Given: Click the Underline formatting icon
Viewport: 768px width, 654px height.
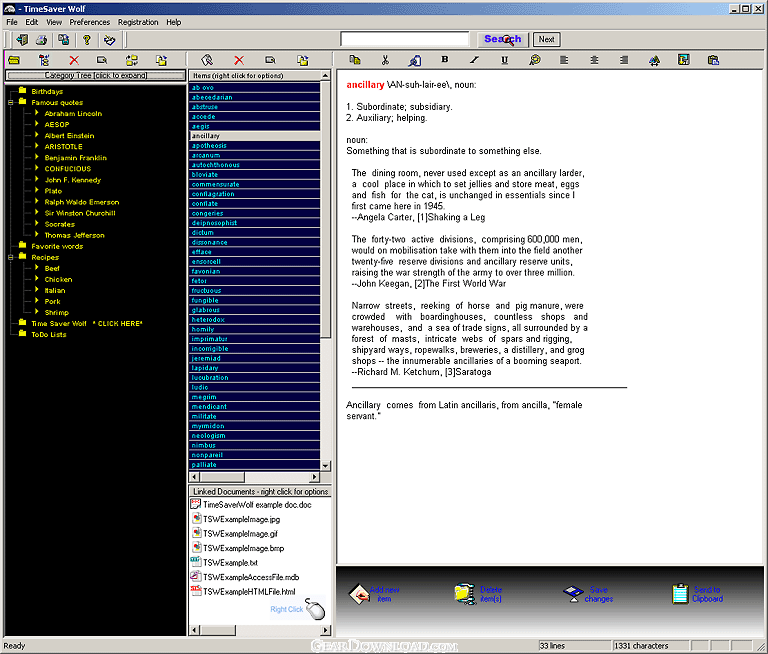Looking at the screenshot, I should (x=504, y=60).
